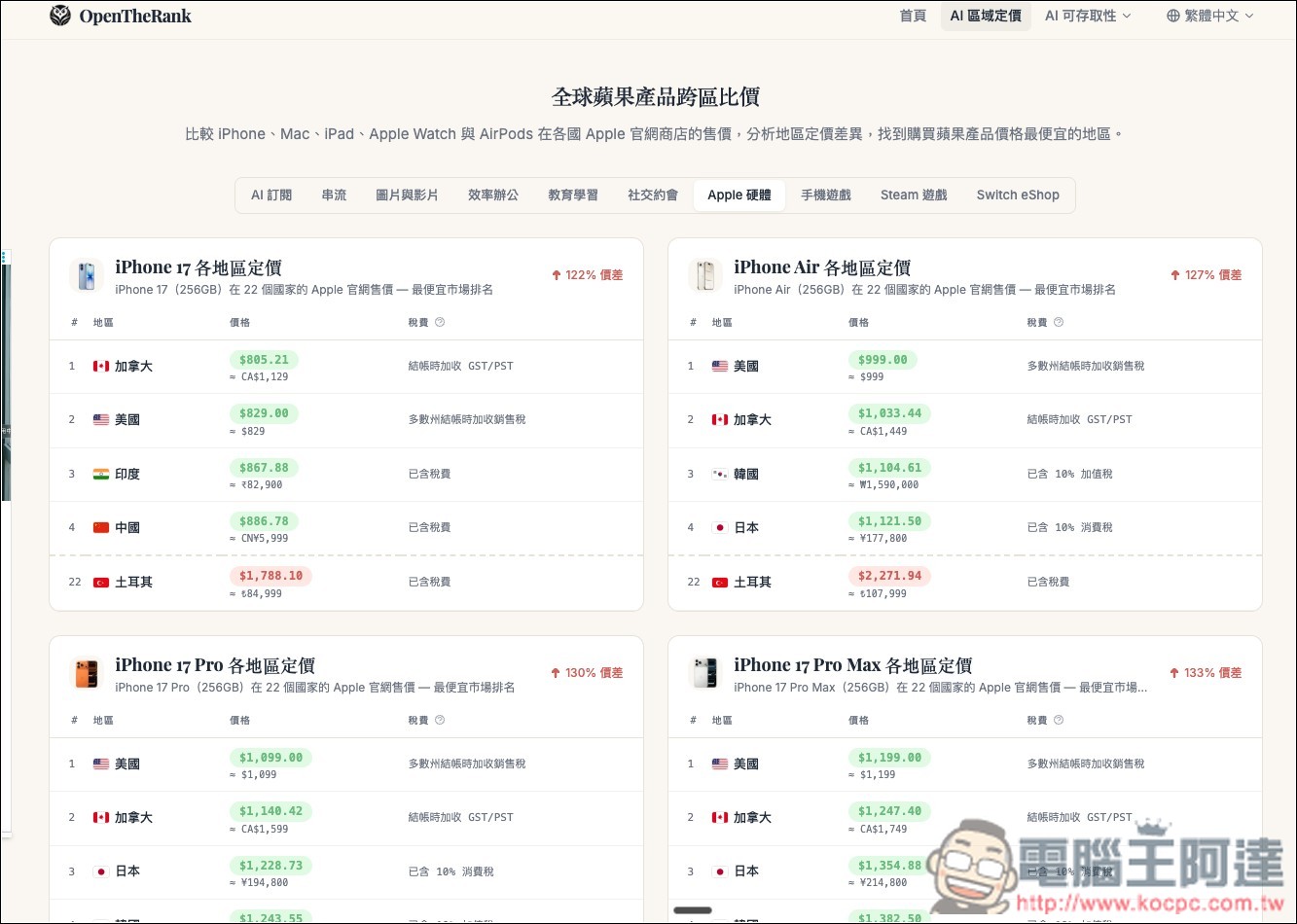Click the $1,099.00 iPhone 17 Pro price
The image size is (1297, 924).
point(270,758)
